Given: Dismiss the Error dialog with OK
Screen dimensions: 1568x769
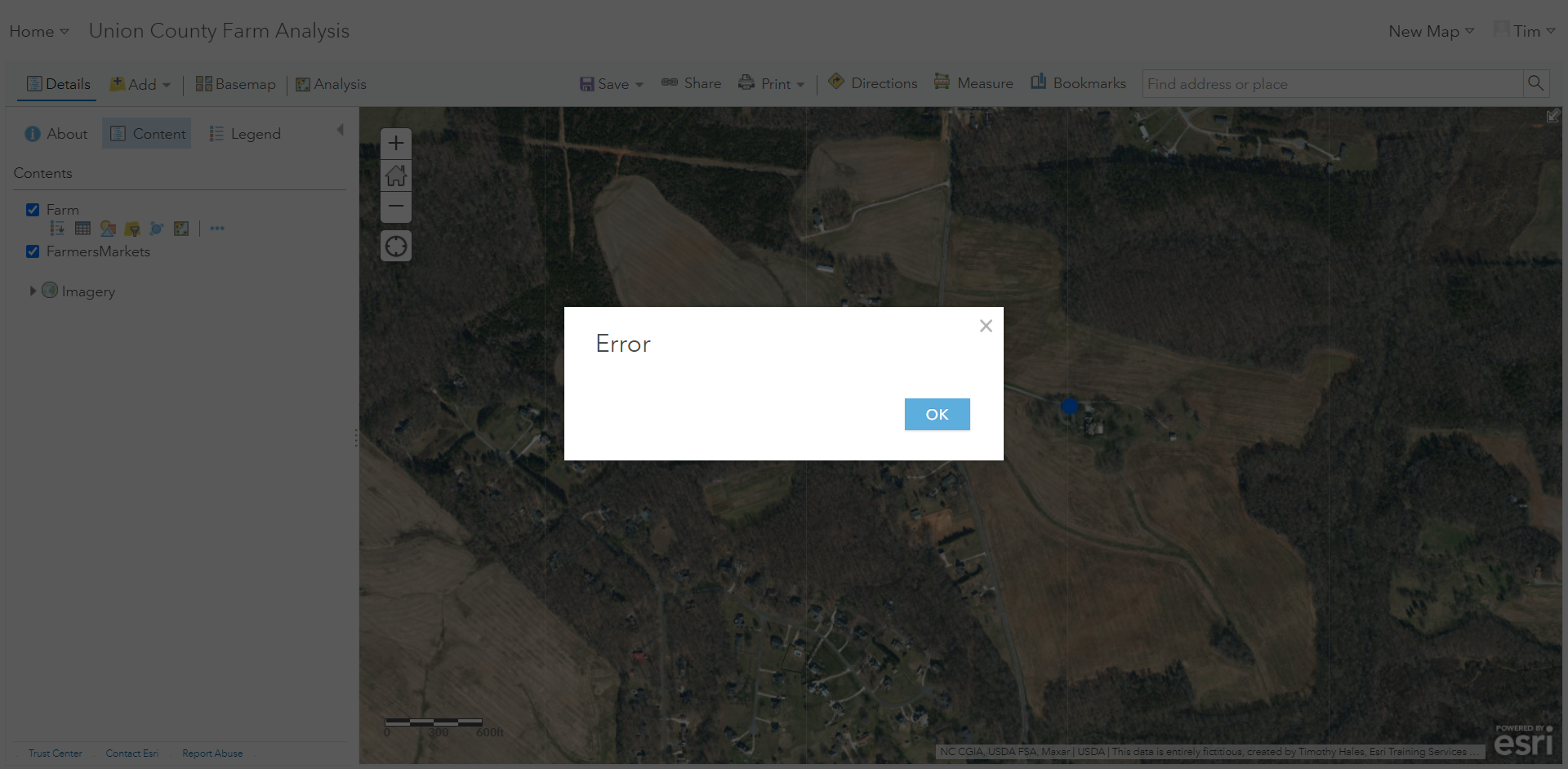Looking at the screenshot, I should (x=937, y=414).
